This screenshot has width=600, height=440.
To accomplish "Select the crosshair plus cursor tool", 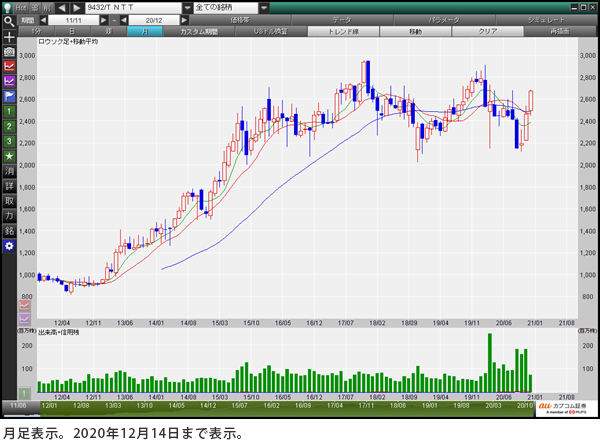I will click(x=9, y=37).
